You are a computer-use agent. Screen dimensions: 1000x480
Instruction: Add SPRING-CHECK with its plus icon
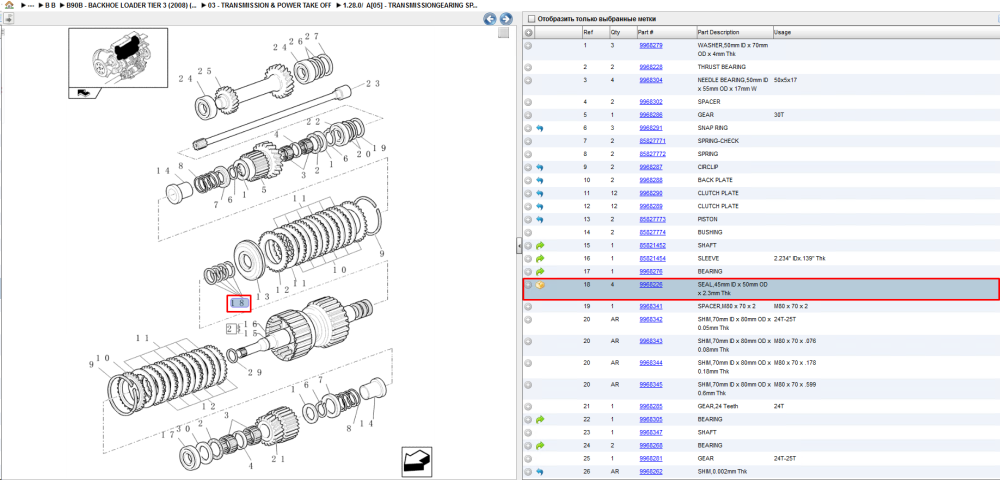coord(529,141)
